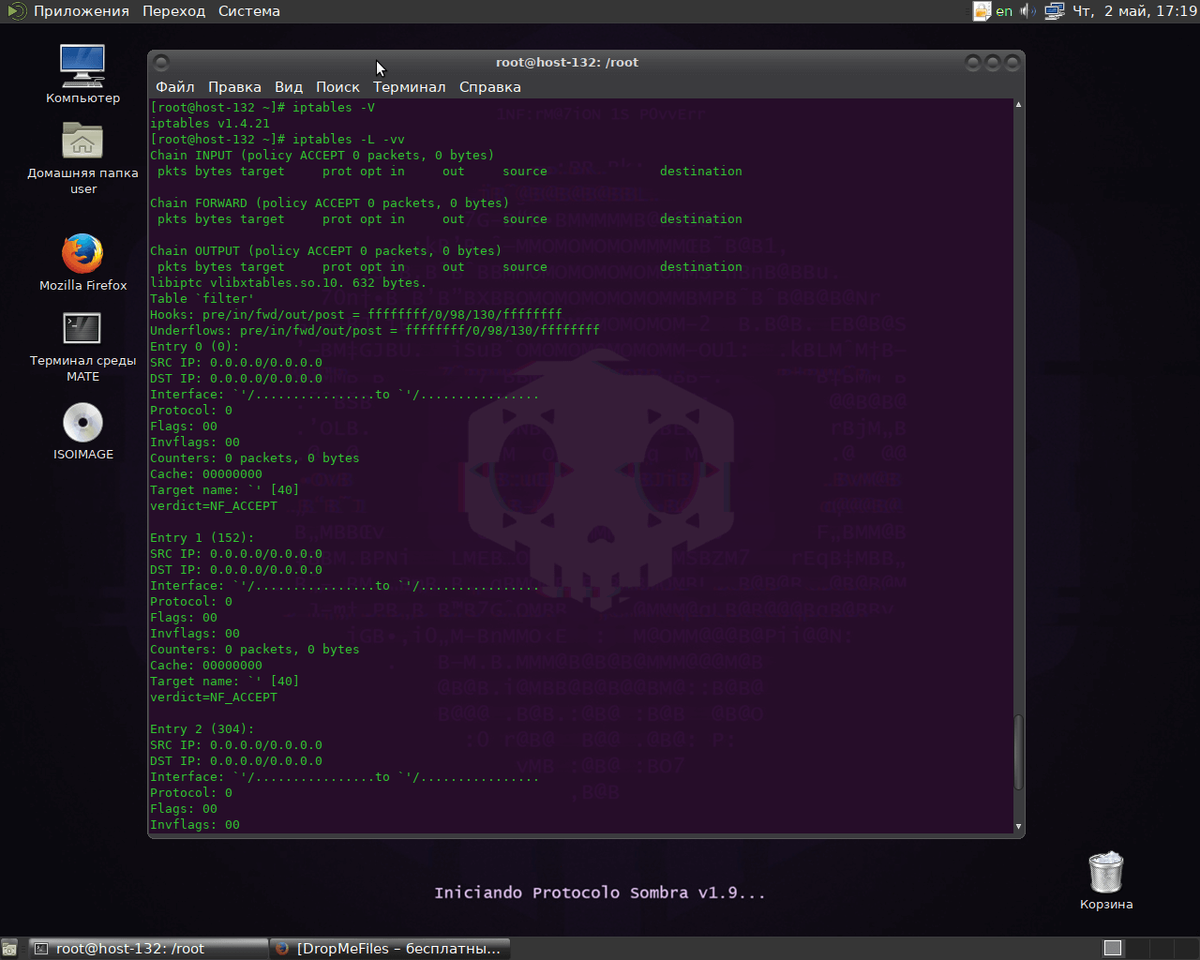Open the Переход (Places) panel menu
The width and height of the screenshot is (1200, 960).
tap(174, 11)
